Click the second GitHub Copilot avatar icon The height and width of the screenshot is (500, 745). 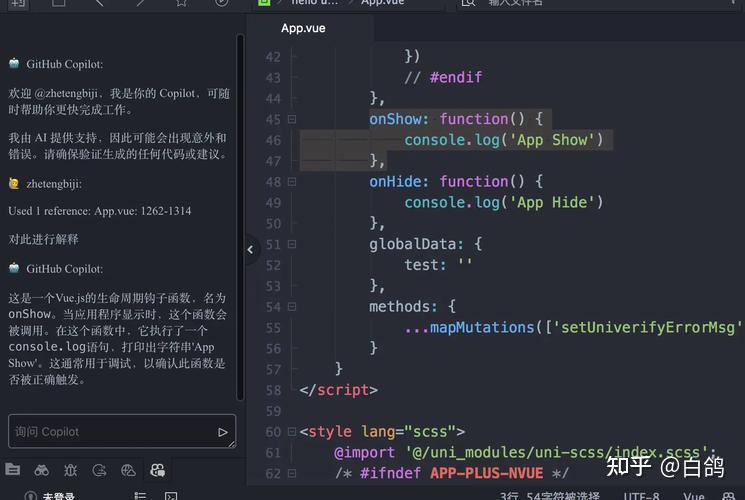14,268
